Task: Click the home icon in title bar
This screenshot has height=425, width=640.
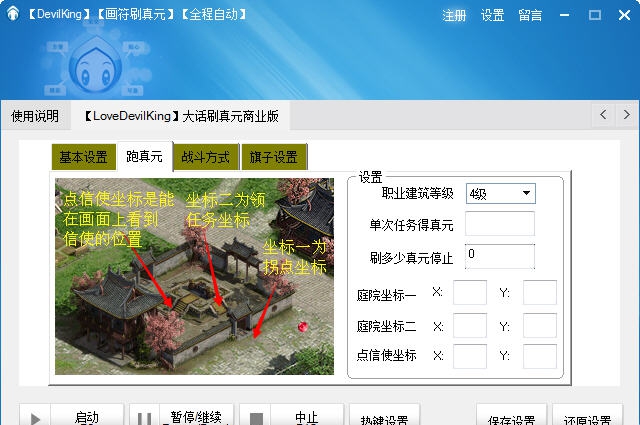Action: tap(13, 13)
